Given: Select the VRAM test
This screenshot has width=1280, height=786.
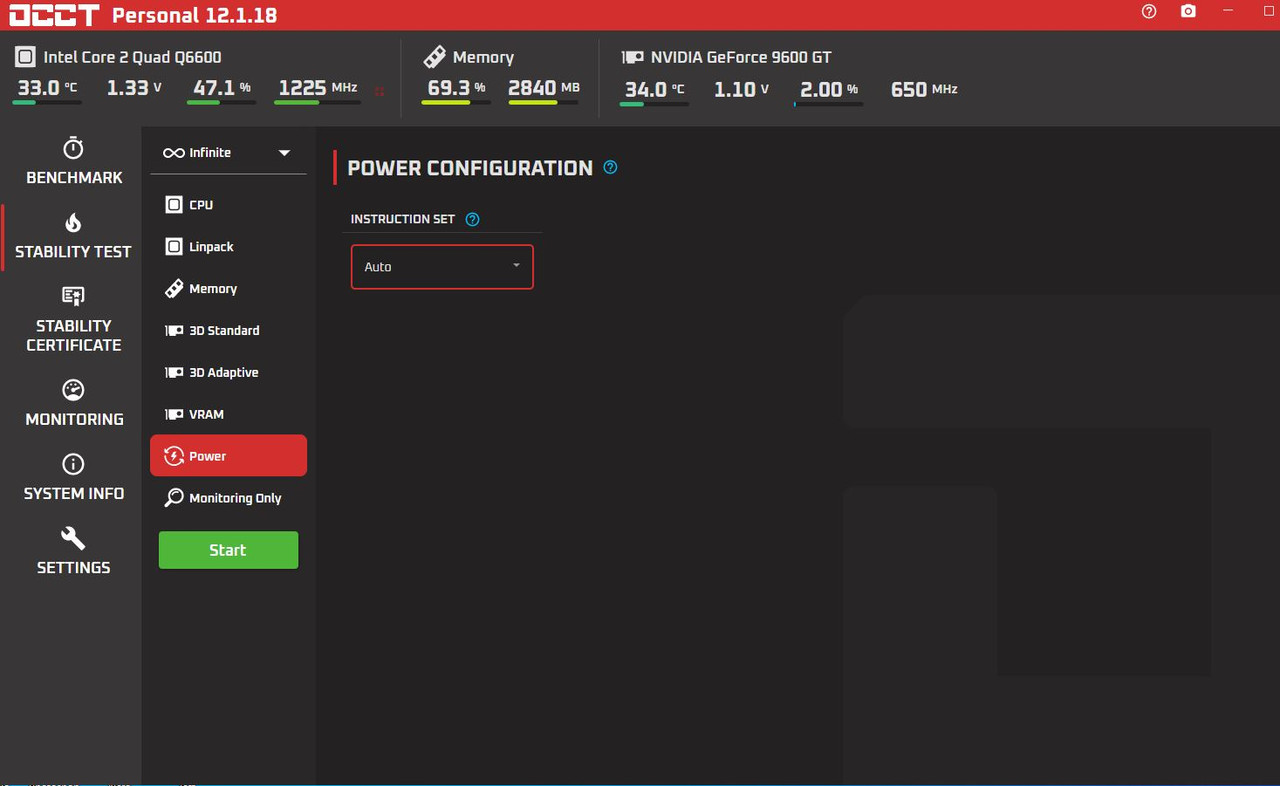Looking at the screenshot, I should 229,414.
